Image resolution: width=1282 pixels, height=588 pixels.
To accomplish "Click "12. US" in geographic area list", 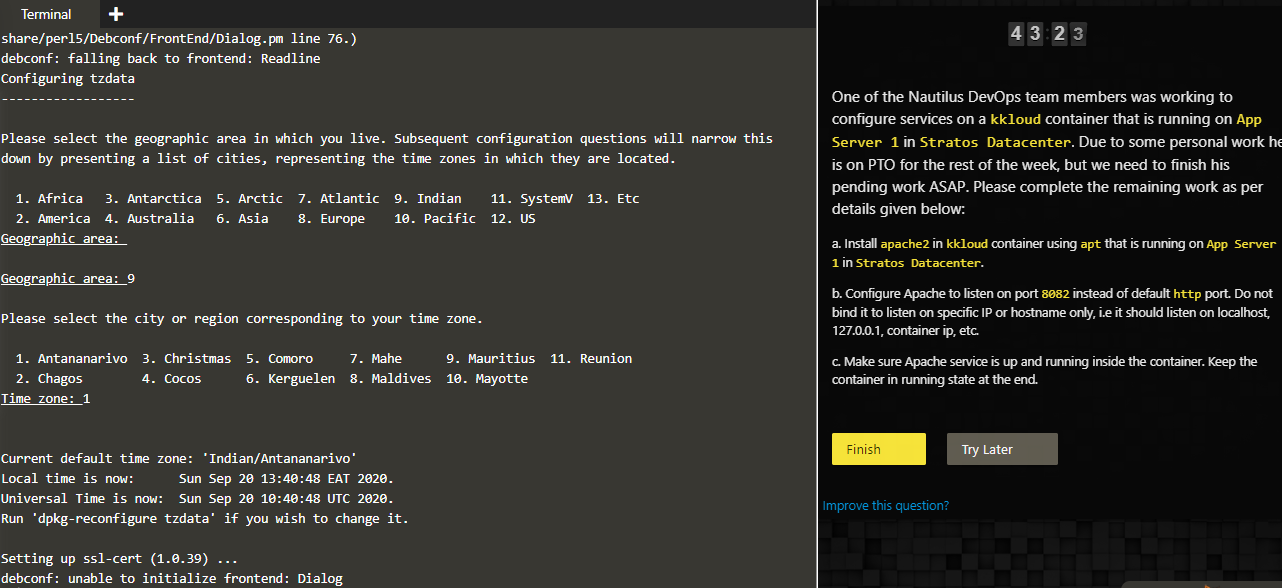I will [513, 219].
